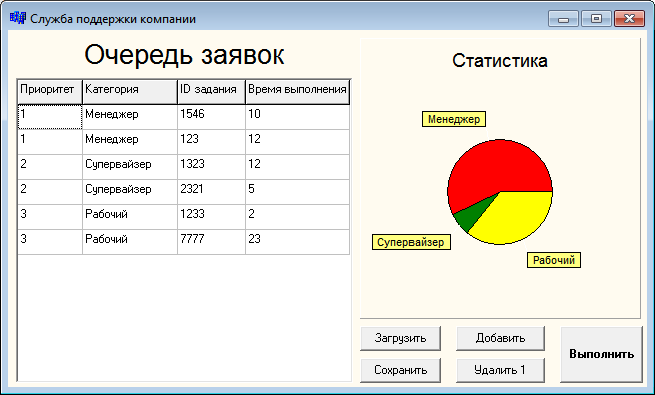The image size is (655, 395).
Task: Click the Сохранить button
Action: (400, 370)
